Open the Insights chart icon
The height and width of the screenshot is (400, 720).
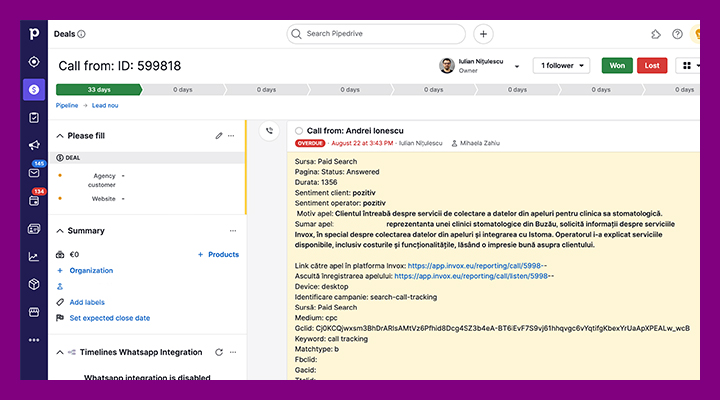tap(34, 256)
